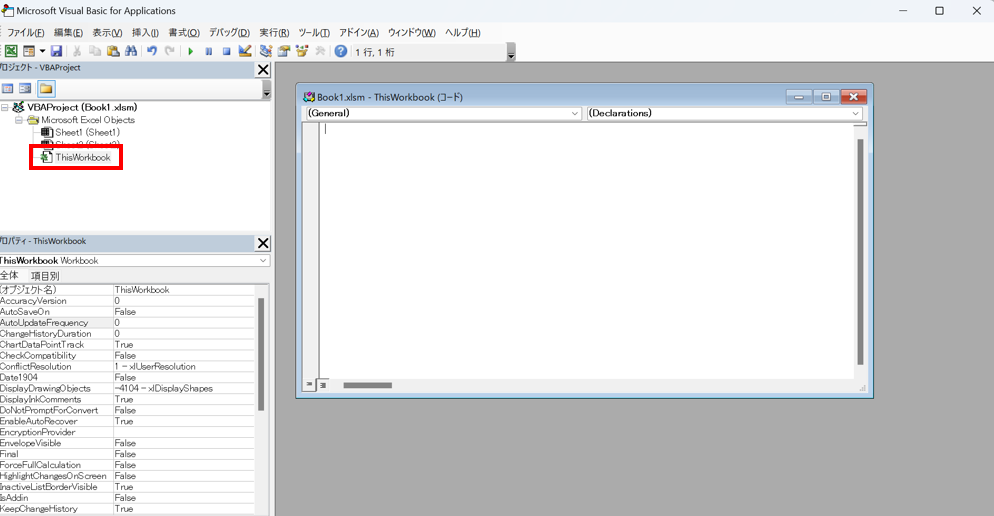
Task: Open ヘルプ(H) menu
Action: tap(462, 32)
